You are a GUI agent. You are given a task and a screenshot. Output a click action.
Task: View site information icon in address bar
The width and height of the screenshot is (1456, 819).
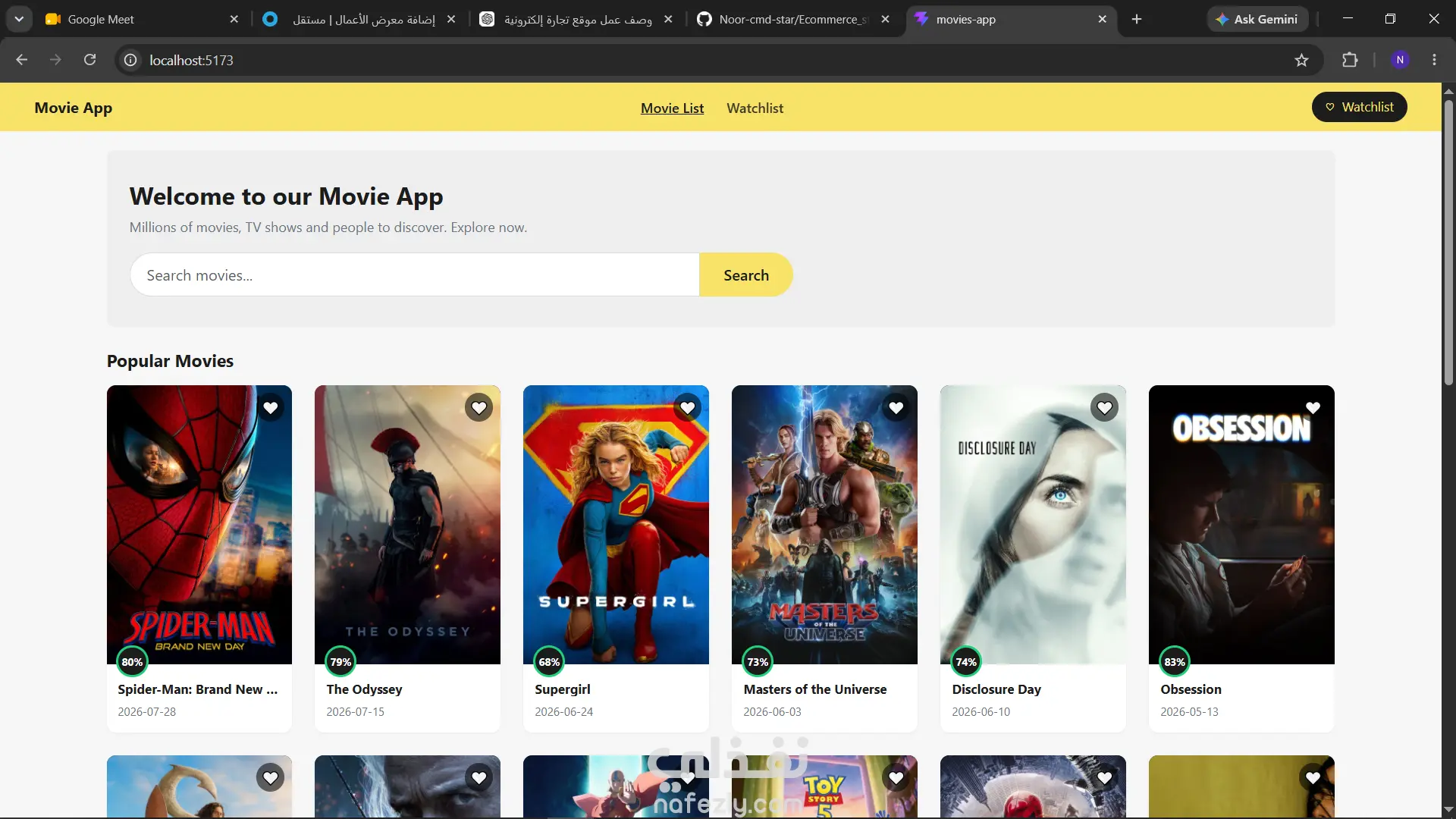131,60
